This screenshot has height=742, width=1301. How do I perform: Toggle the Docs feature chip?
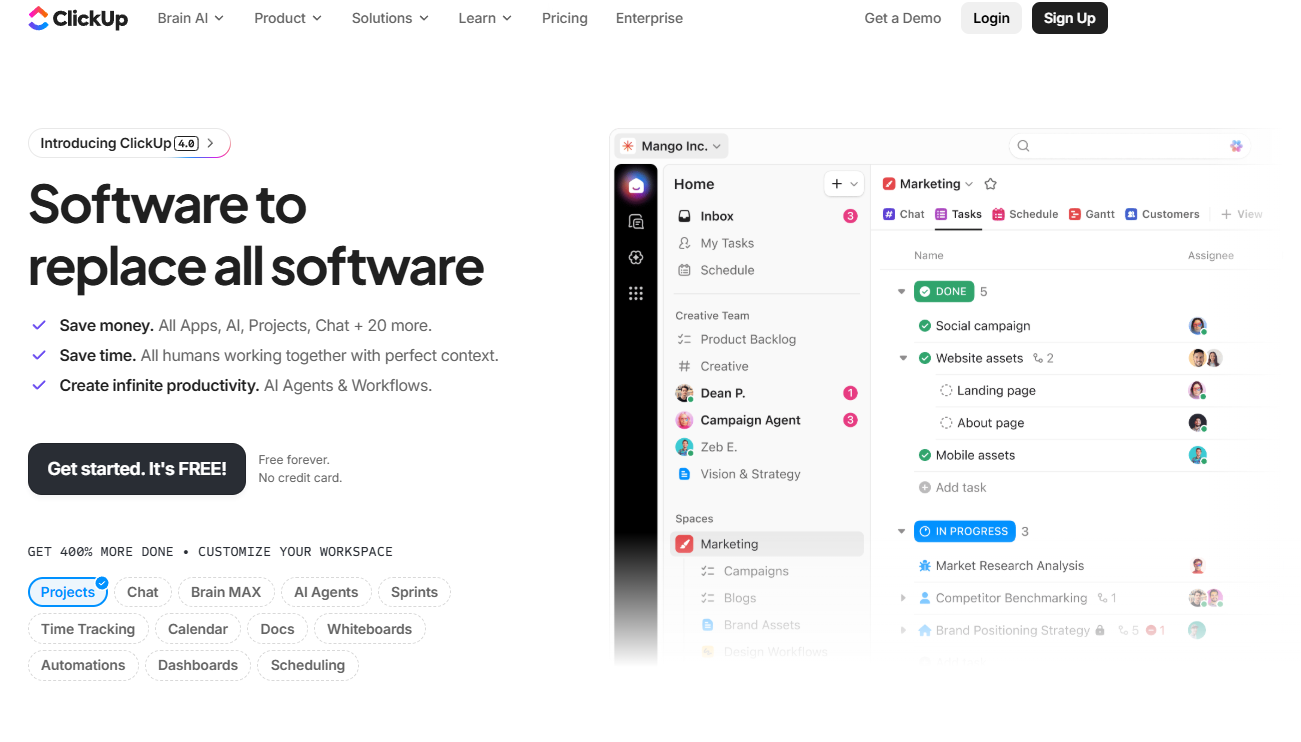(x=277, y=629)
